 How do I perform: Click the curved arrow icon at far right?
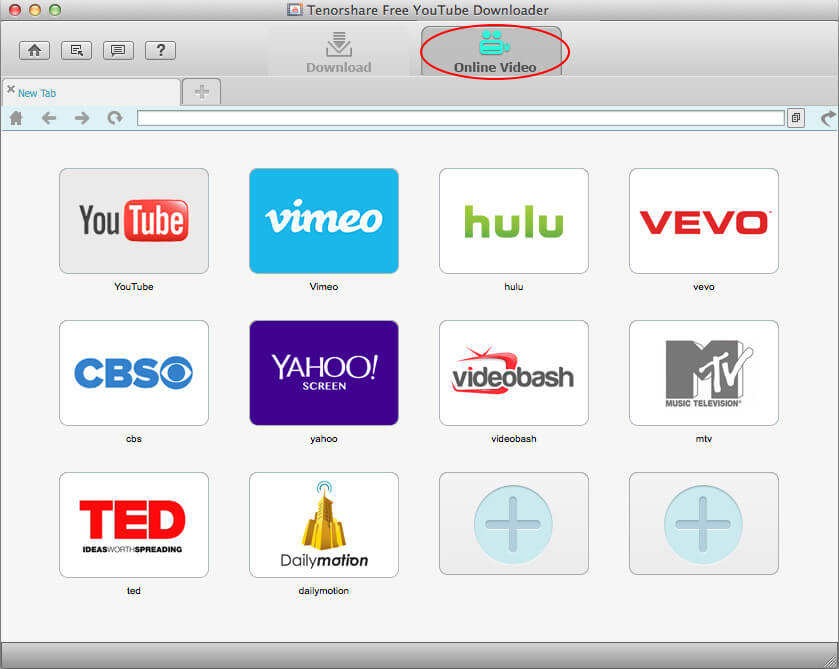[x=828, y=118]
